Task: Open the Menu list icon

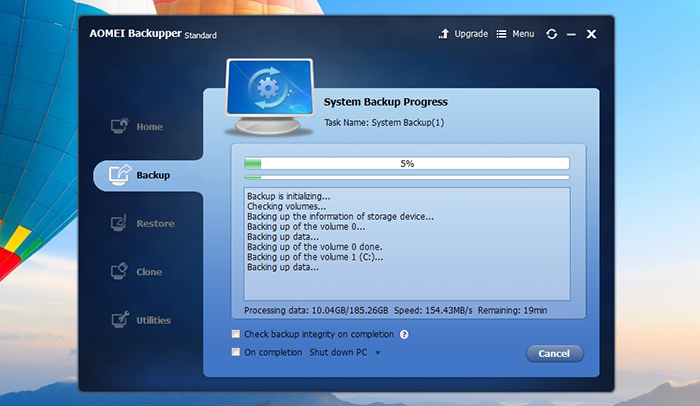Action: (x=501, y=34)
